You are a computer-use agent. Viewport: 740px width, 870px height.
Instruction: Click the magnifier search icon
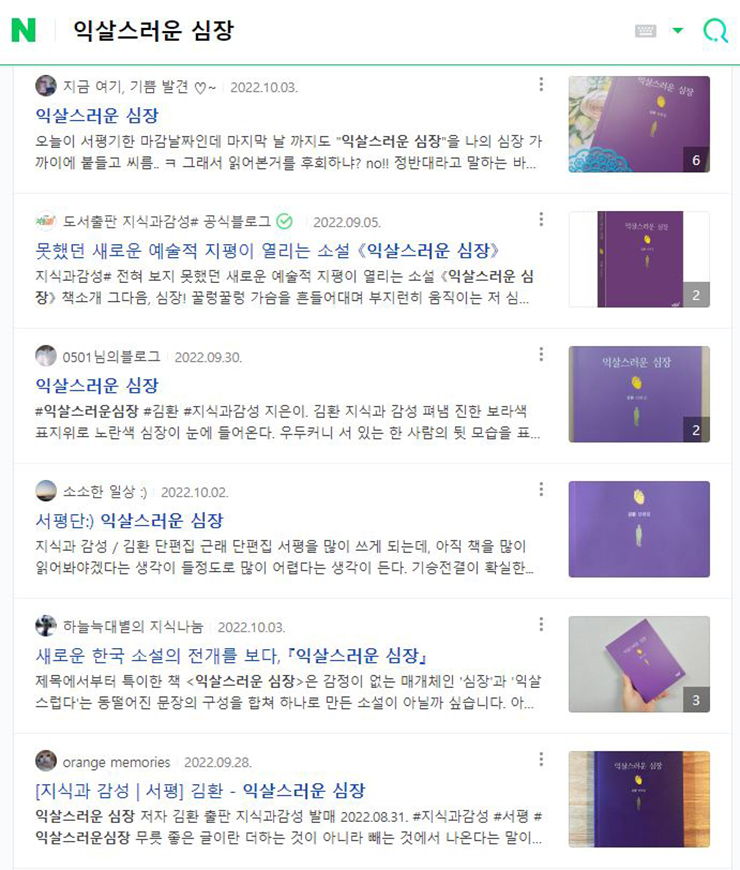[715, 30]
